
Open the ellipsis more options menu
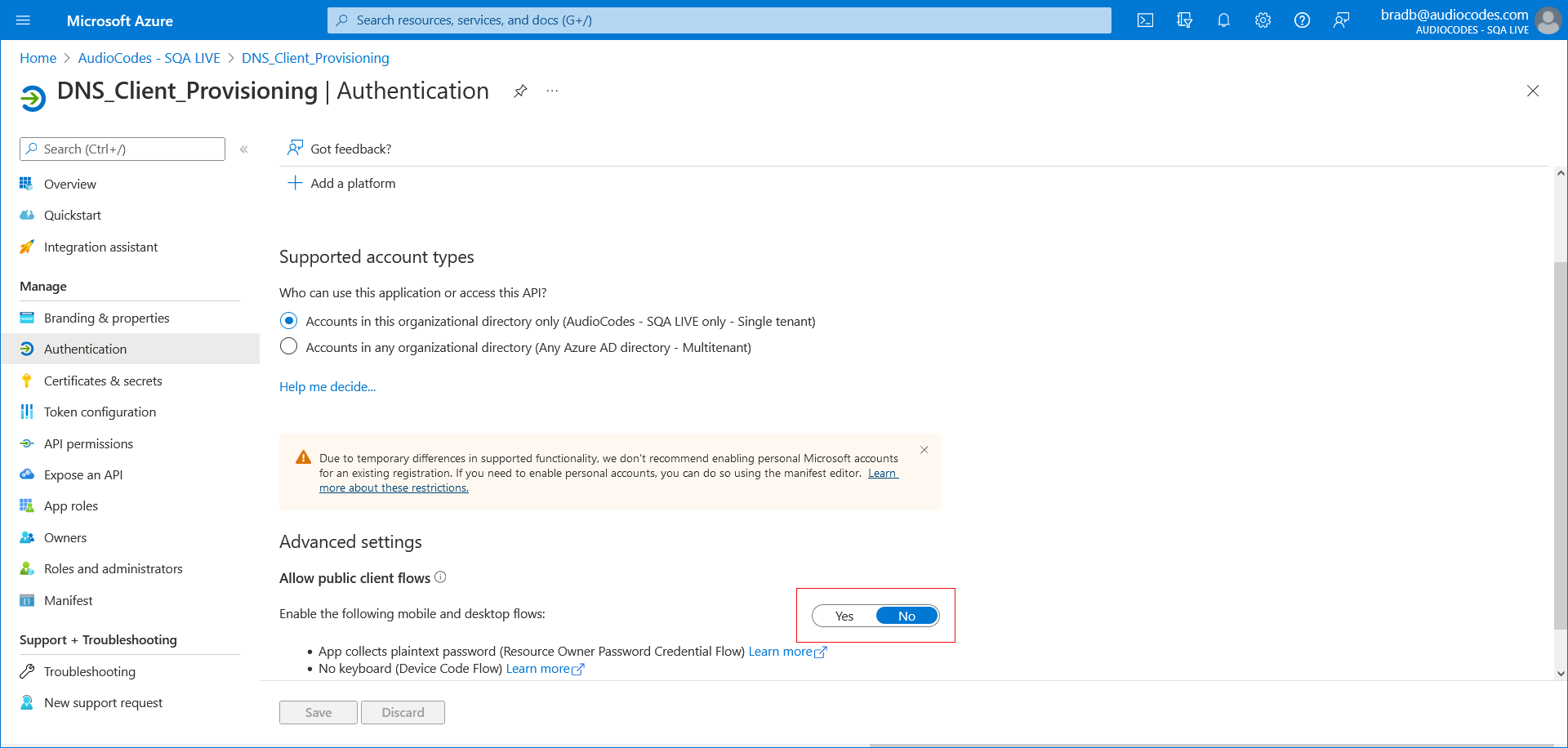(552, 91)
